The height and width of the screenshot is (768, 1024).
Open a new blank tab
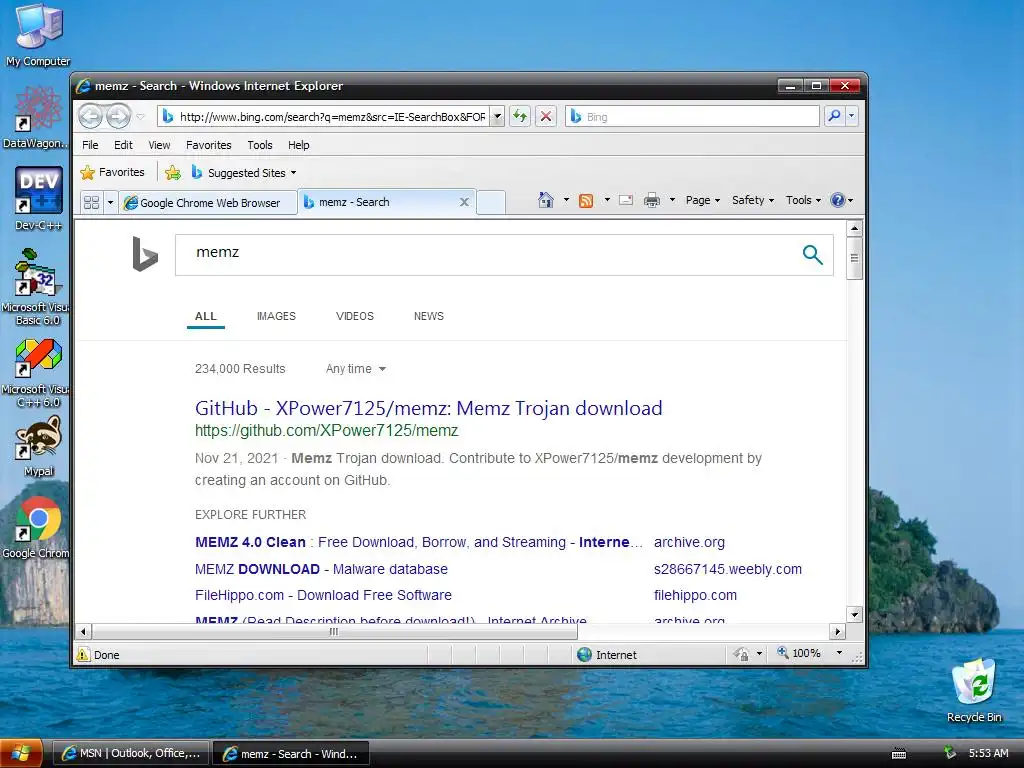coord(490,202)
